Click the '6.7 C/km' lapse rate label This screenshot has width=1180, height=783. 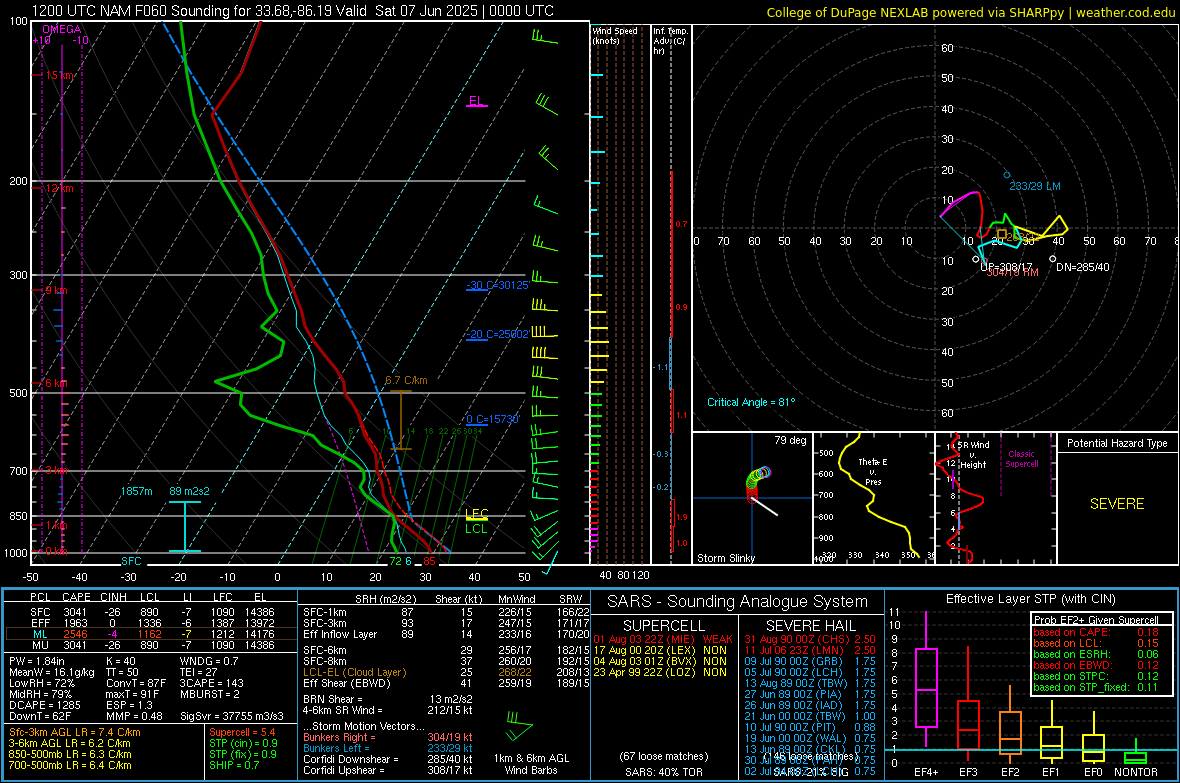406,380
